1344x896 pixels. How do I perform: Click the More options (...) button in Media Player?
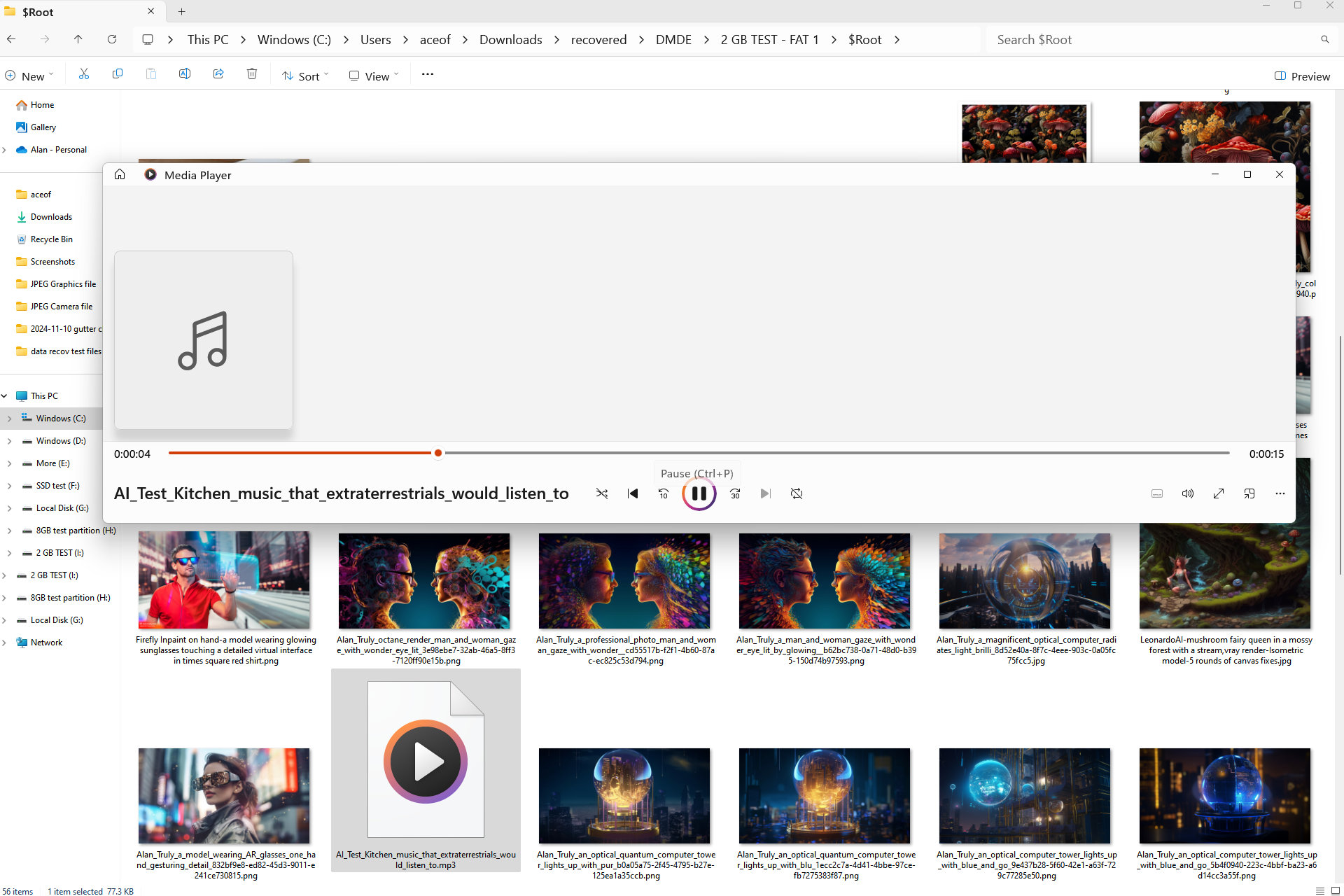pos(1280,493)
